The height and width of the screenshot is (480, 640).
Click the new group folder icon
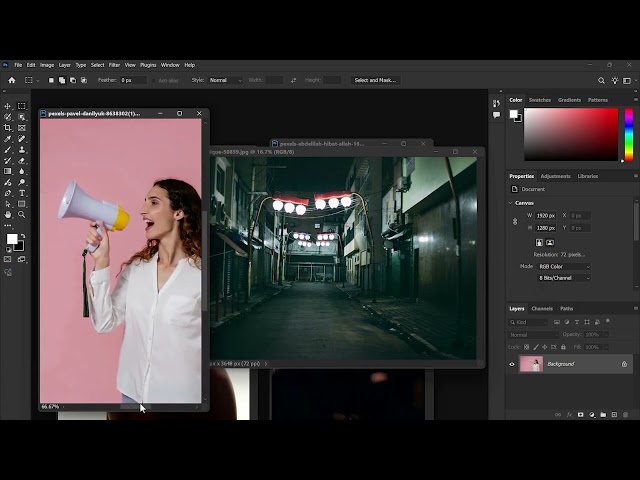(x=603, y=414)
